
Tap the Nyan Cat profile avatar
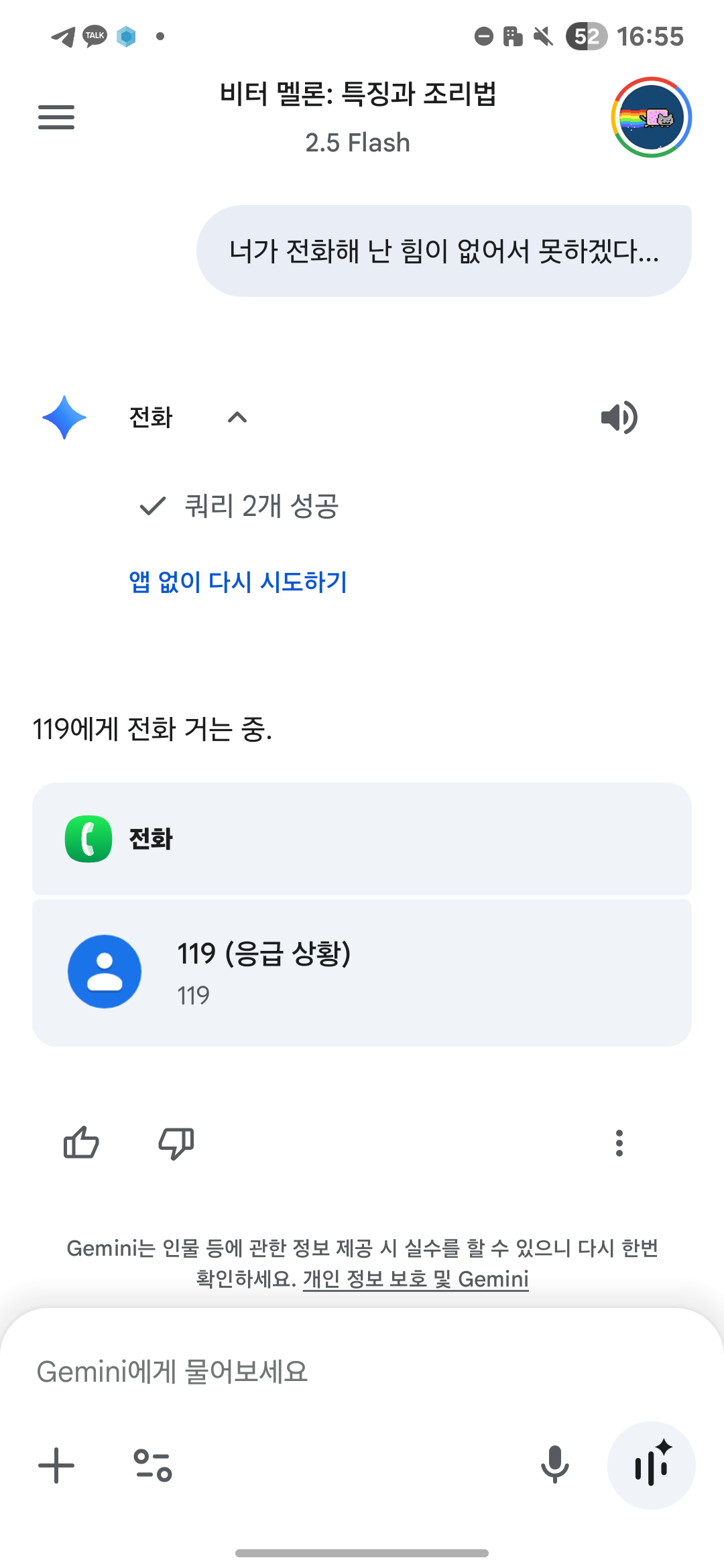(x=651, y=117)
